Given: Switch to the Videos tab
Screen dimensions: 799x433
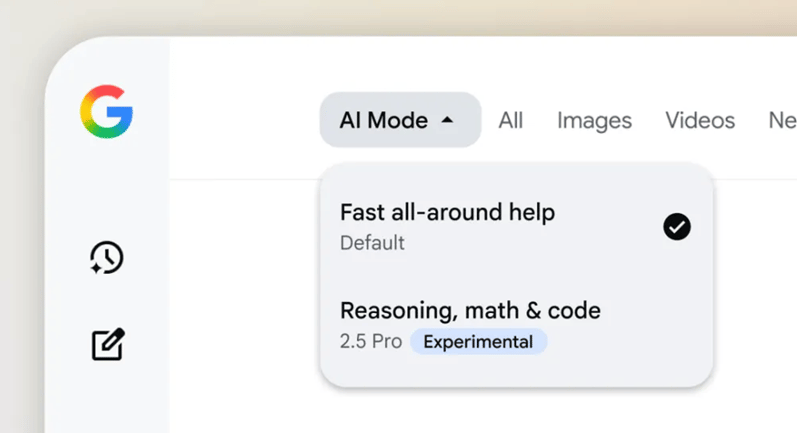Looking at the screenshot, I should [x=700, y=121].
